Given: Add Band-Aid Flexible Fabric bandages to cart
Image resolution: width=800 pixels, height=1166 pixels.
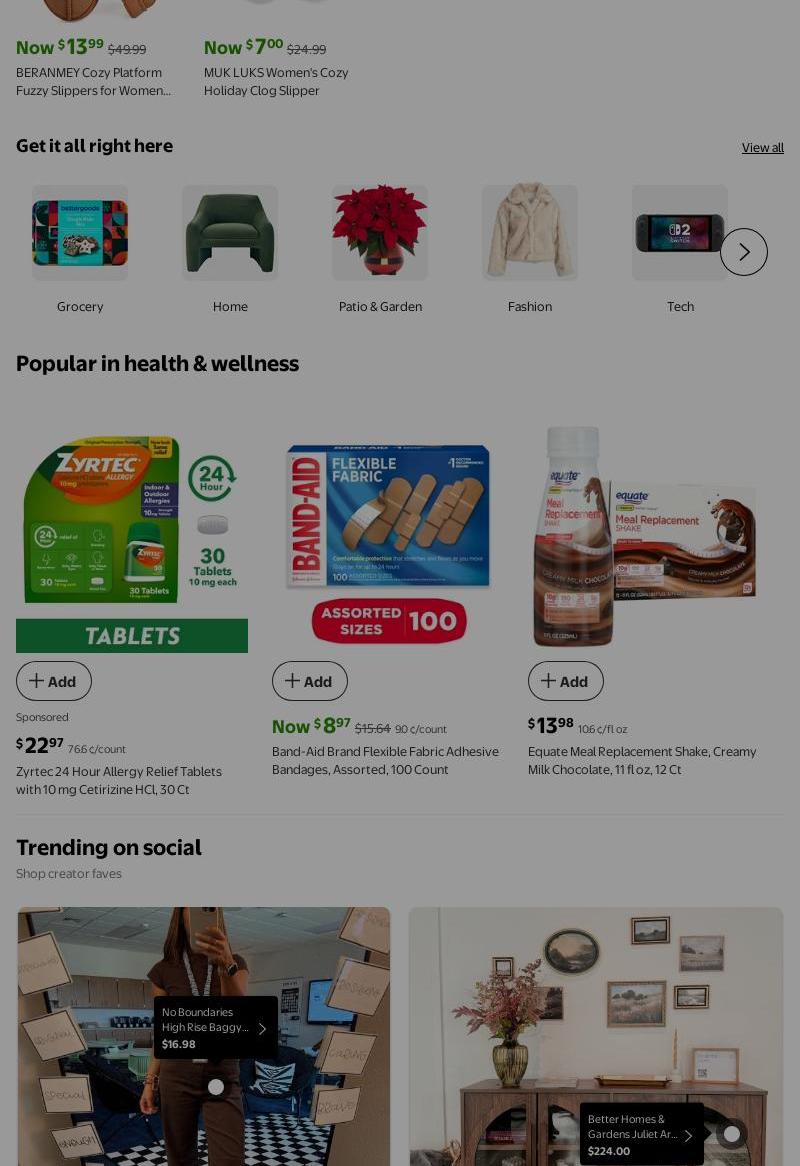Looking at the screenshot, I should pos(309,681).
